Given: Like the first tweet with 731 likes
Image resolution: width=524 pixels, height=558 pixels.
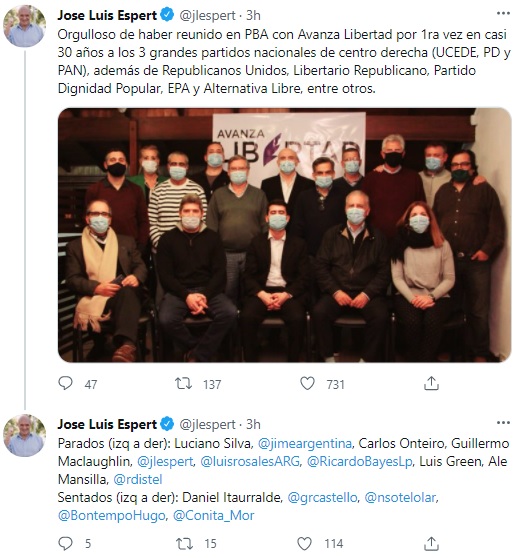Looking at the screenshot, I should (x=307, y=384).
